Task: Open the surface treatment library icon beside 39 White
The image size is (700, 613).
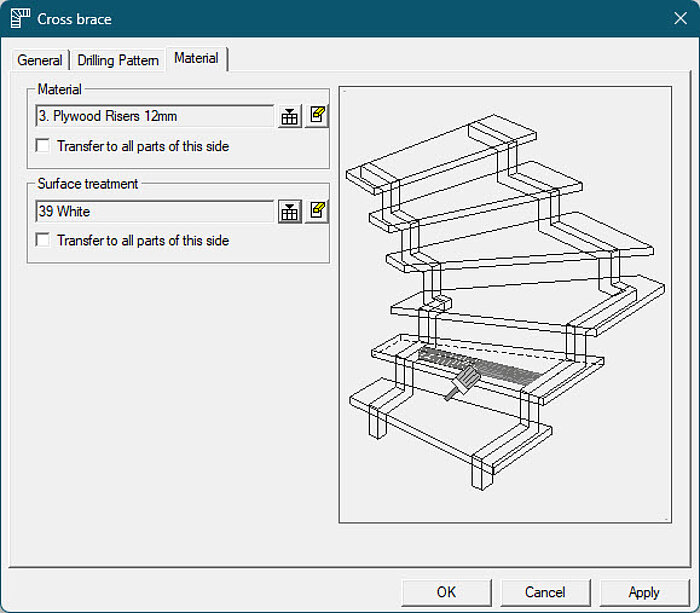Action: [x=290, y=212]
